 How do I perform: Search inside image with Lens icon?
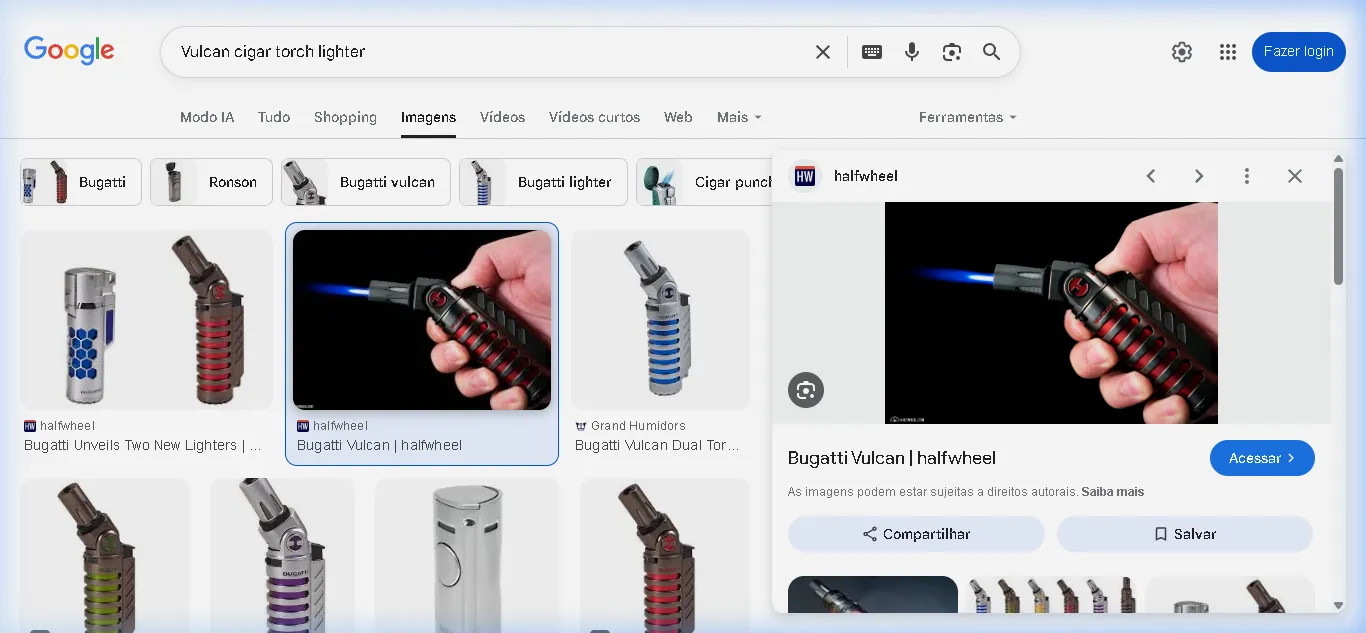(806, 389)
